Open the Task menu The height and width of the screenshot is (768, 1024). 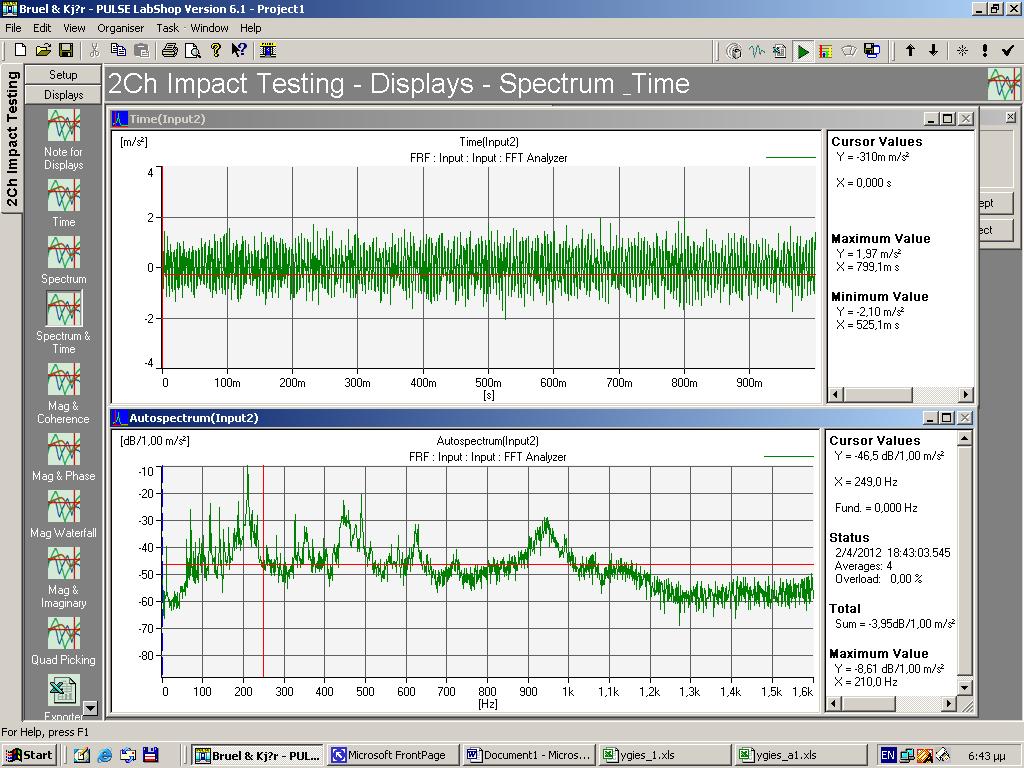coord(167,28)
